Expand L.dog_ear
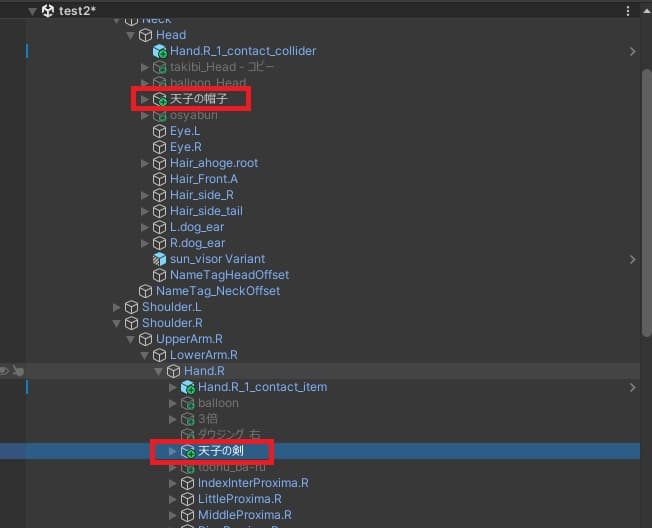This screenshot has height=528, width=652. (x=144, y=227)
